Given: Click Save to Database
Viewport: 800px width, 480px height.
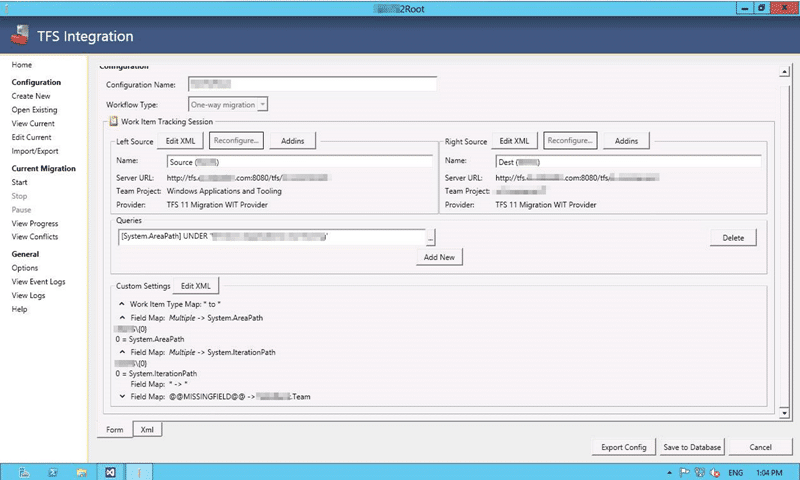Looking at the screenshot, I should [692, 447].
